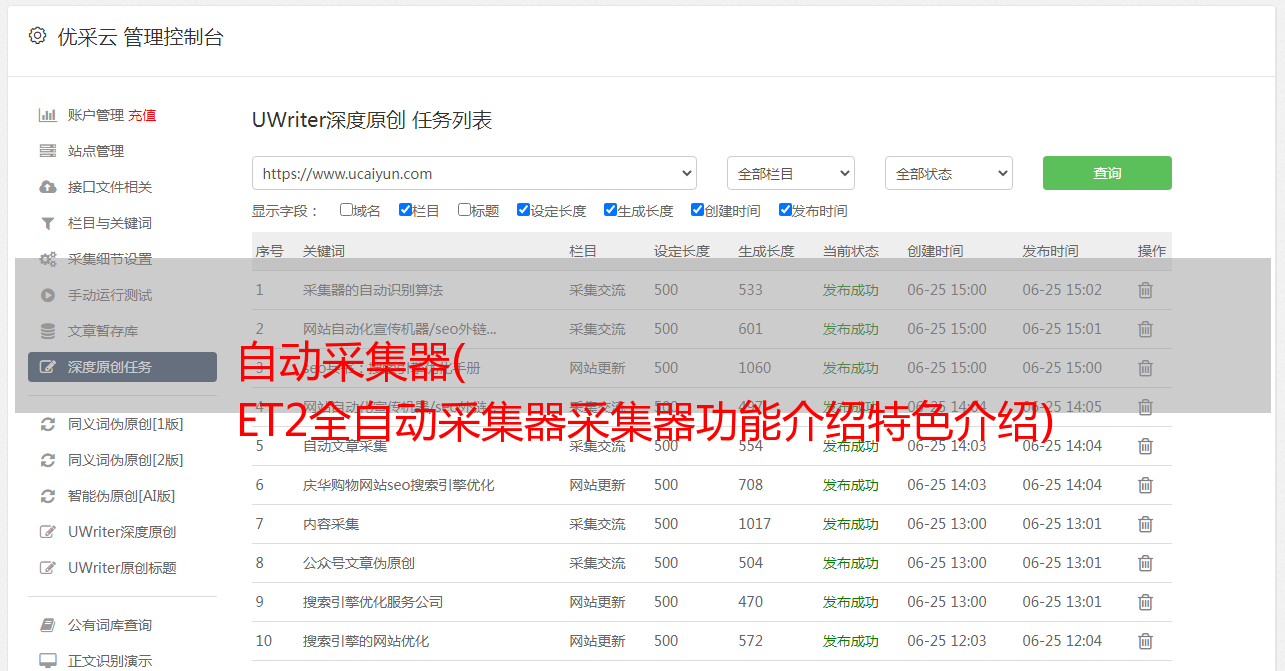This screenshot has height=671, width=1285.
Task: Click trash icon for row 内容采集
Action: pyautogui.click(x=1145, y=524)
